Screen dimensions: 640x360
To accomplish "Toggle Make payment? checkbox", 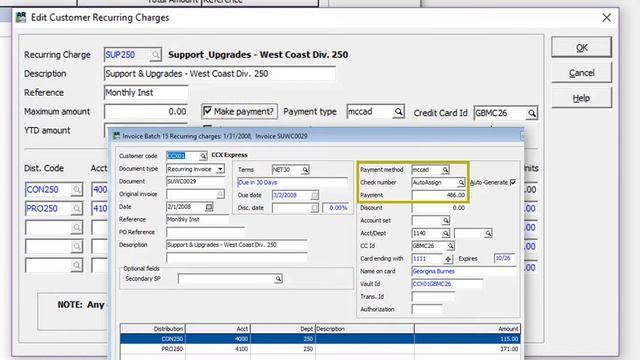I will (x=208, y=111).
